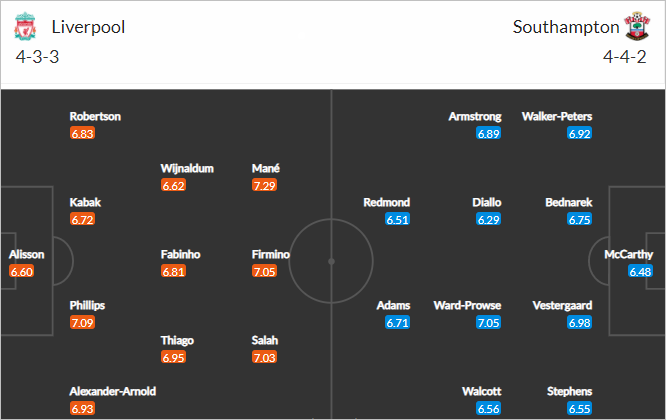Open player Firmino on the pitch
The width and height of the screenshot is (666, 420).
pos(271,254)
